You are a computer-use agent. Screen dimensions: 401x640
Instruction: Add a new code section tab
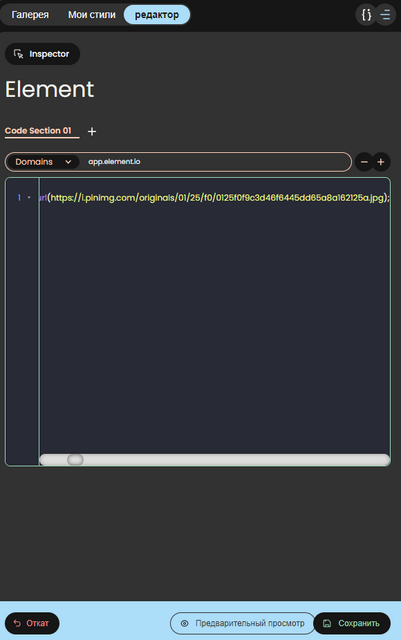tap(92, 131)
